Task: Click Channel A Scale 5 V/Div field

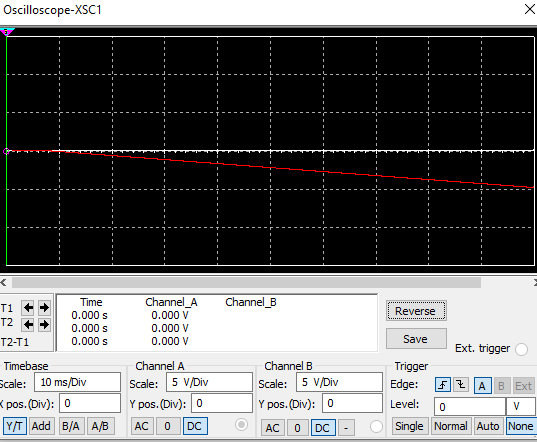Action: [x=209, y=382]
